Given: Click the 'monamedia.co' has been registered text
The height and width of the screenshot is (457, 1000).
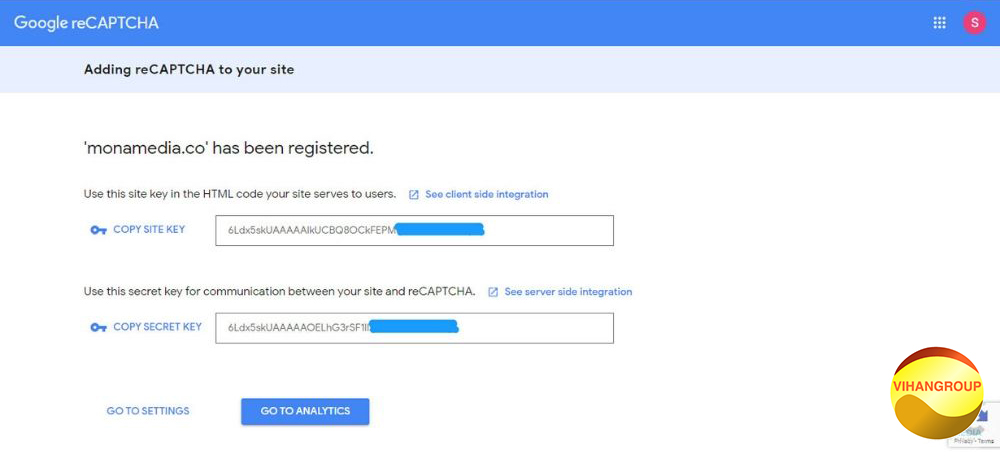Looking at the screenshot, I should point(228,148).
